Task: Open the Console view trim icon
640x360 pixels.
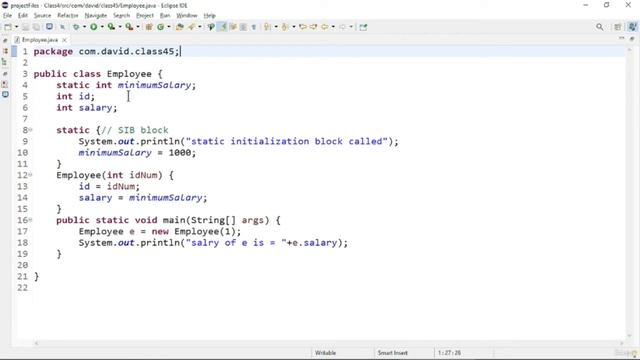Action: [x=5, y=95]
